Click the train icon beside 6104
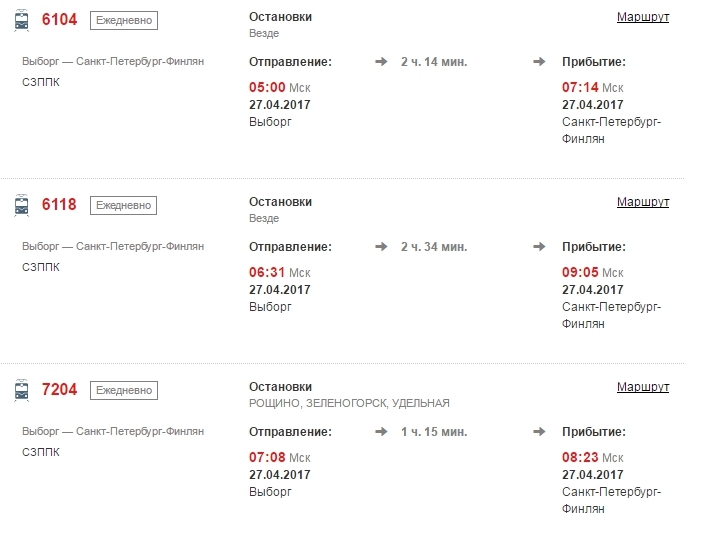 (x=22, y=20)
